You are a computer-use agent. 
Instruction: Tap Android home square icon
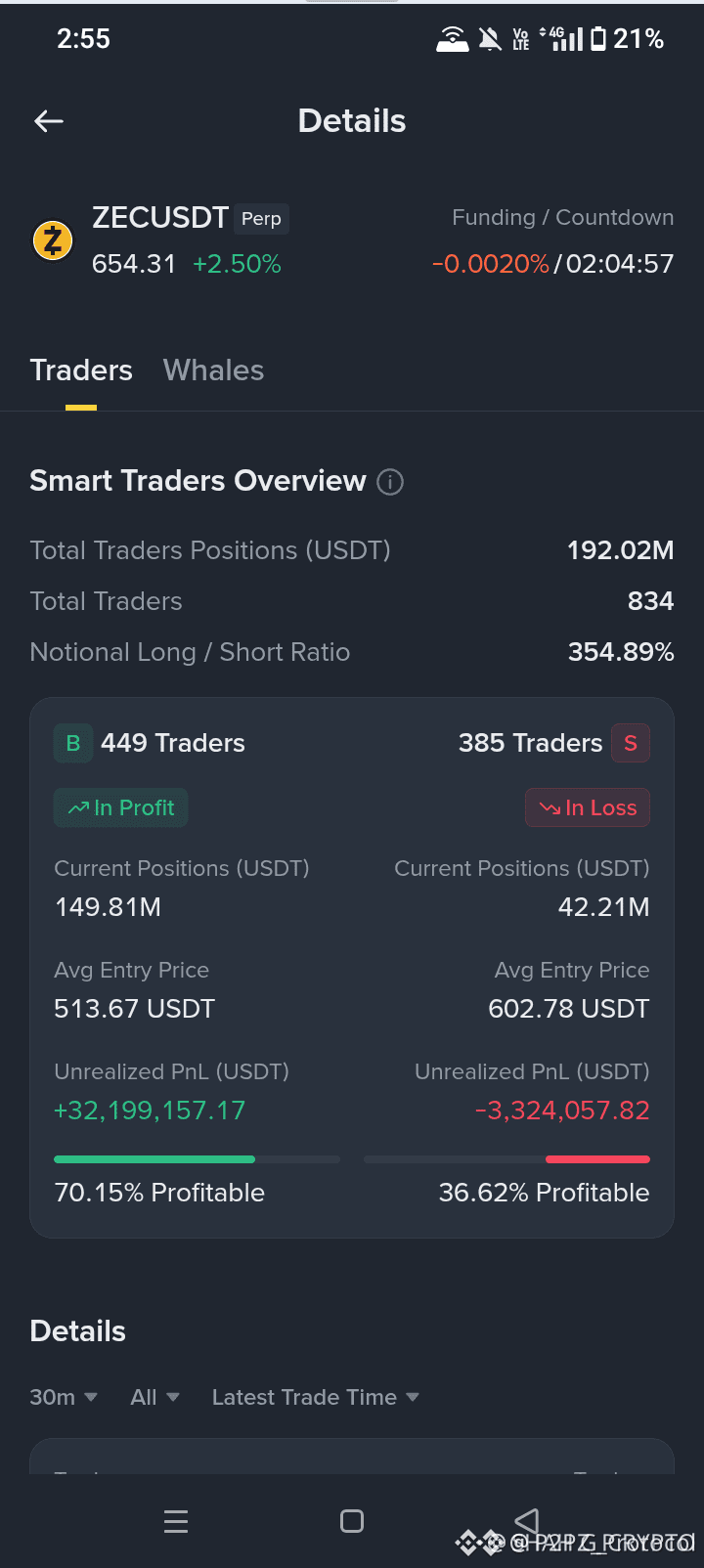click(x=352, y=1521)
